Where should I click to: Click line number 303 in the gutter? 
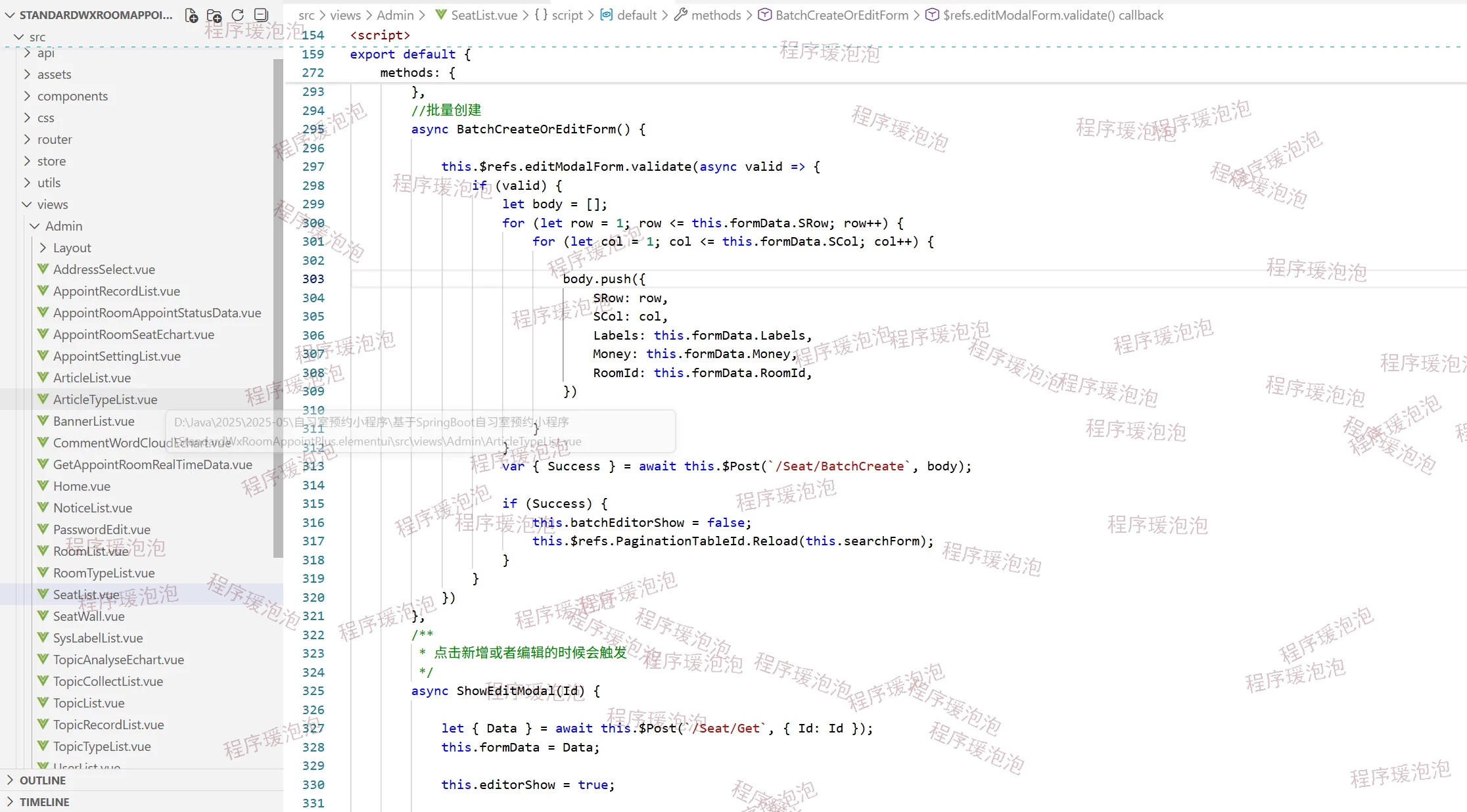coord(314,279)
